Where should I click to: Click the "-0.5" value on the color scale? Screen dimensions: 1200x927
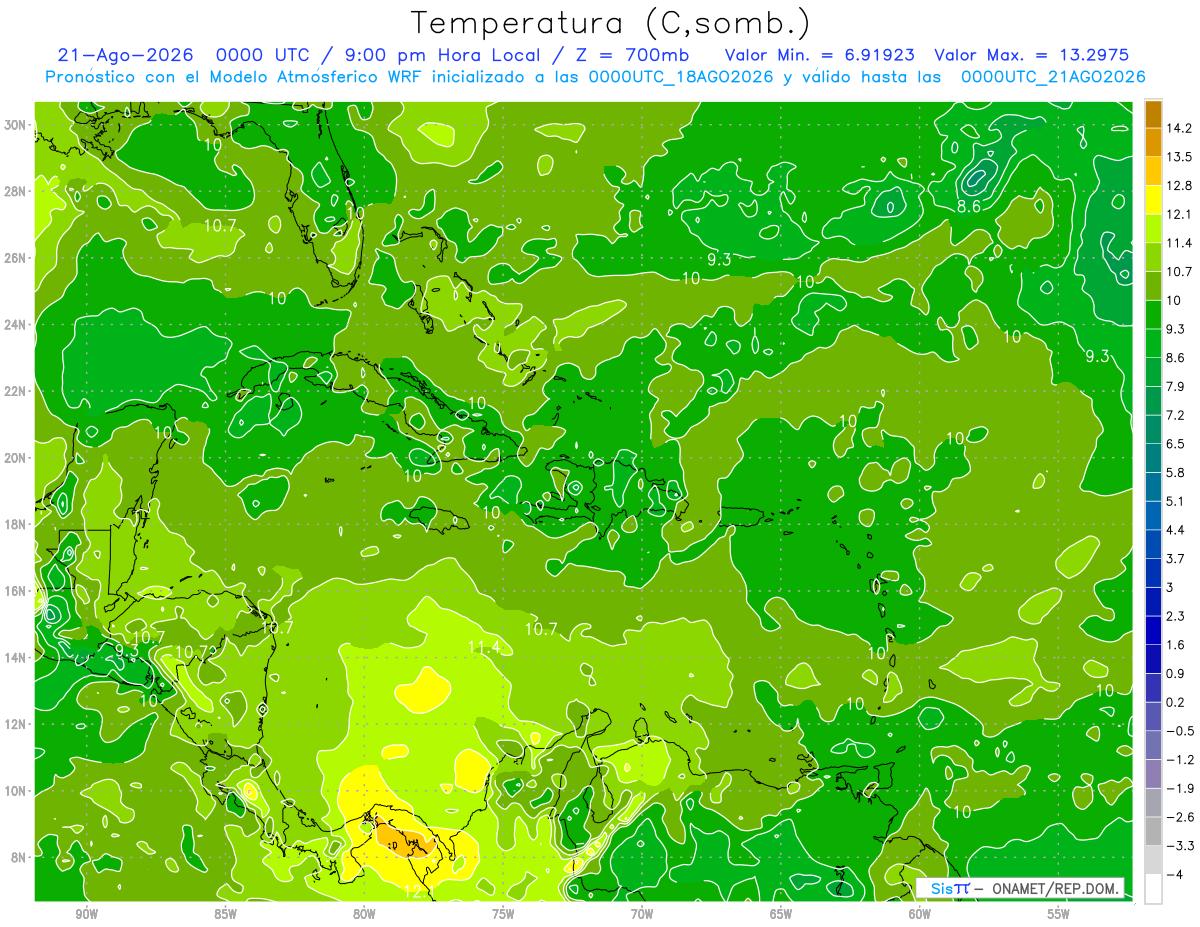[1180, 731]
